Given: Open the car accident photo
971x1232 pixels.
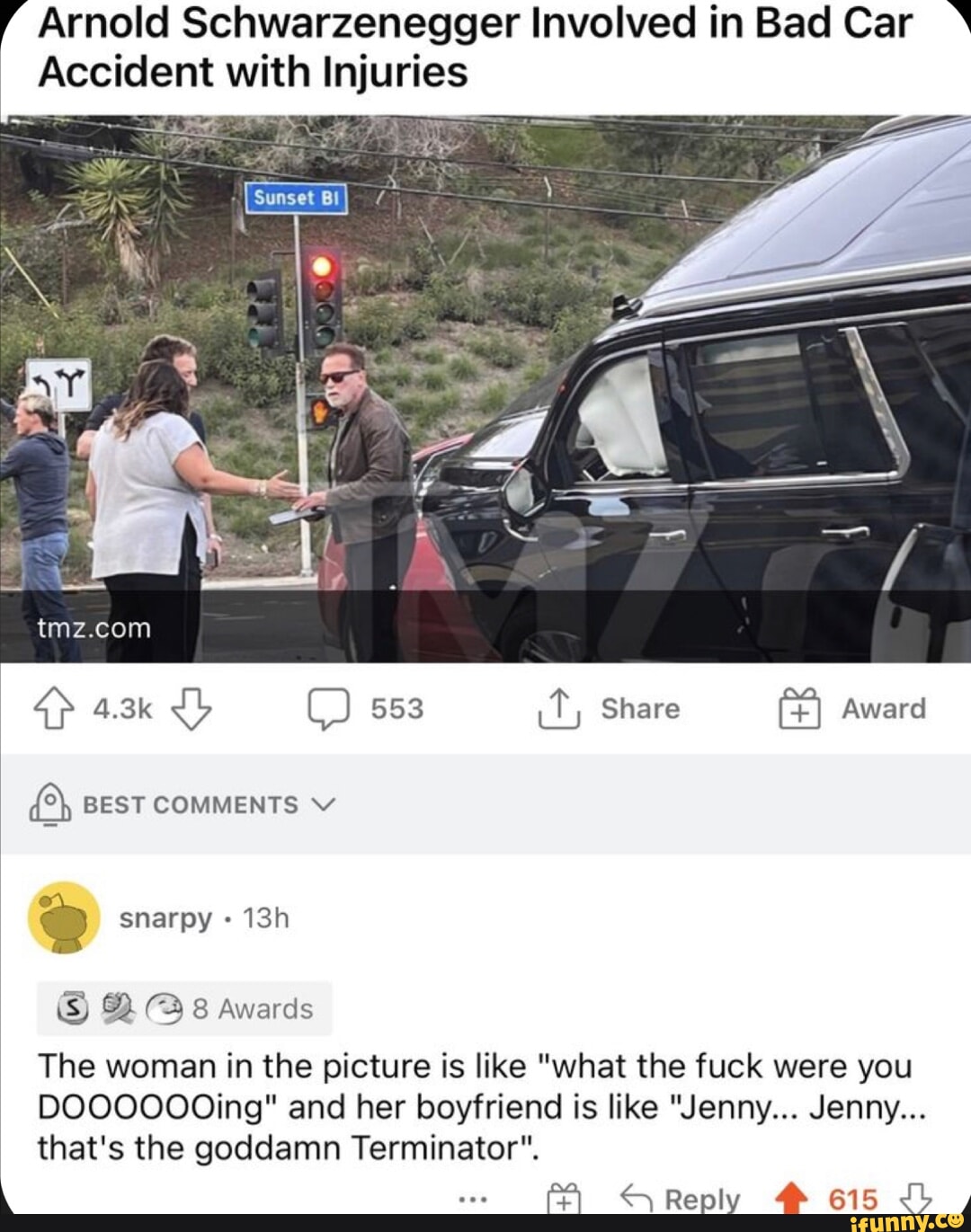Looking at the screenshot, I should point(485,388).
